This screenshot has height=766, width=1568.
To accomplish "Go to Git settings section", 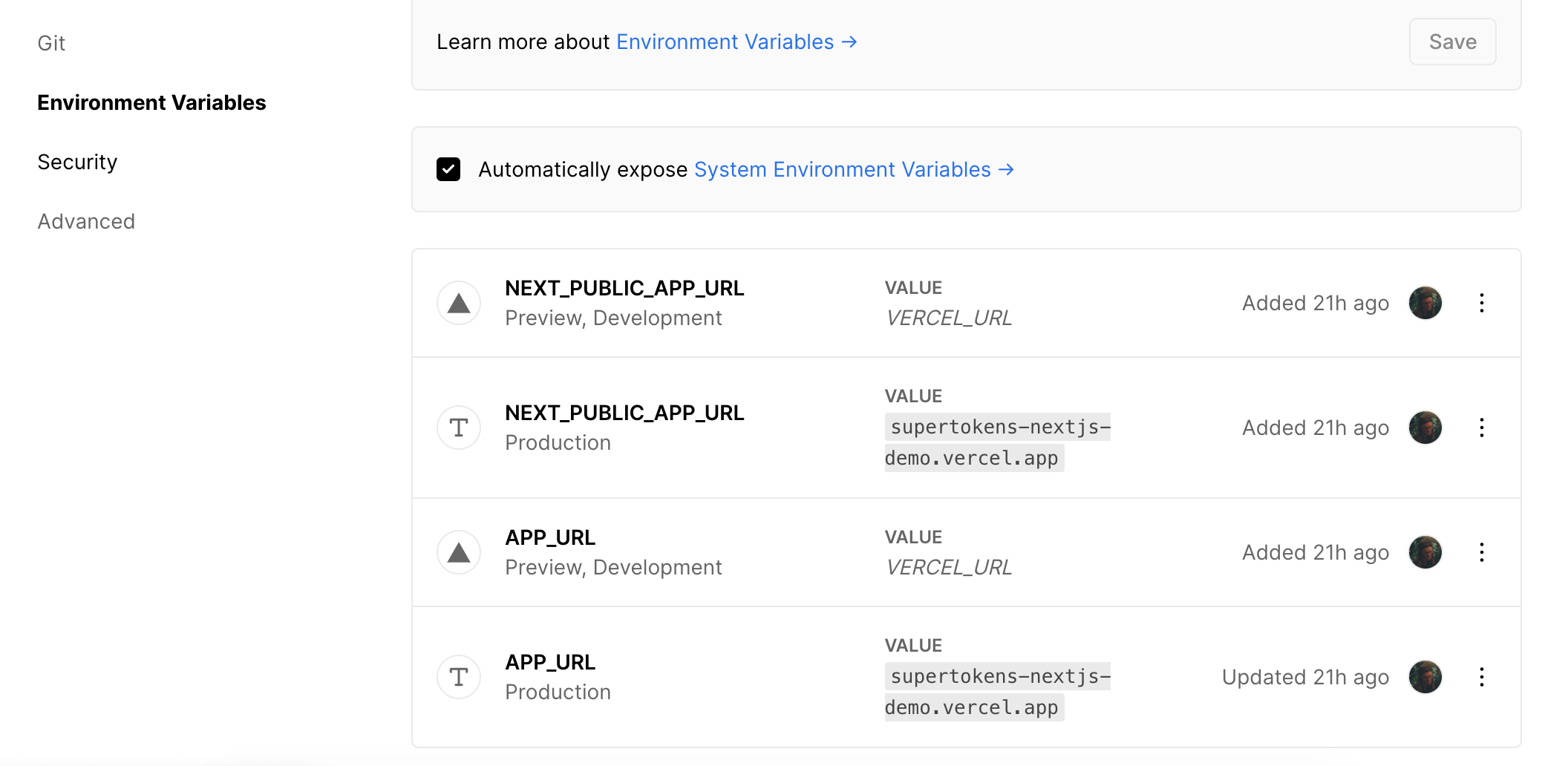I will pos(51,43).
